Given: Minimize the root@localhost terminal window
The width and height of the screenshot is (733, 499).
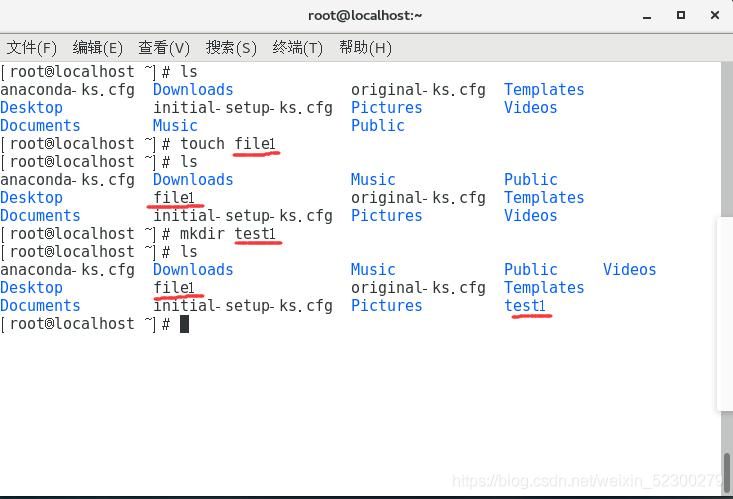Looking at the screenshot, I should coord(647,16).
